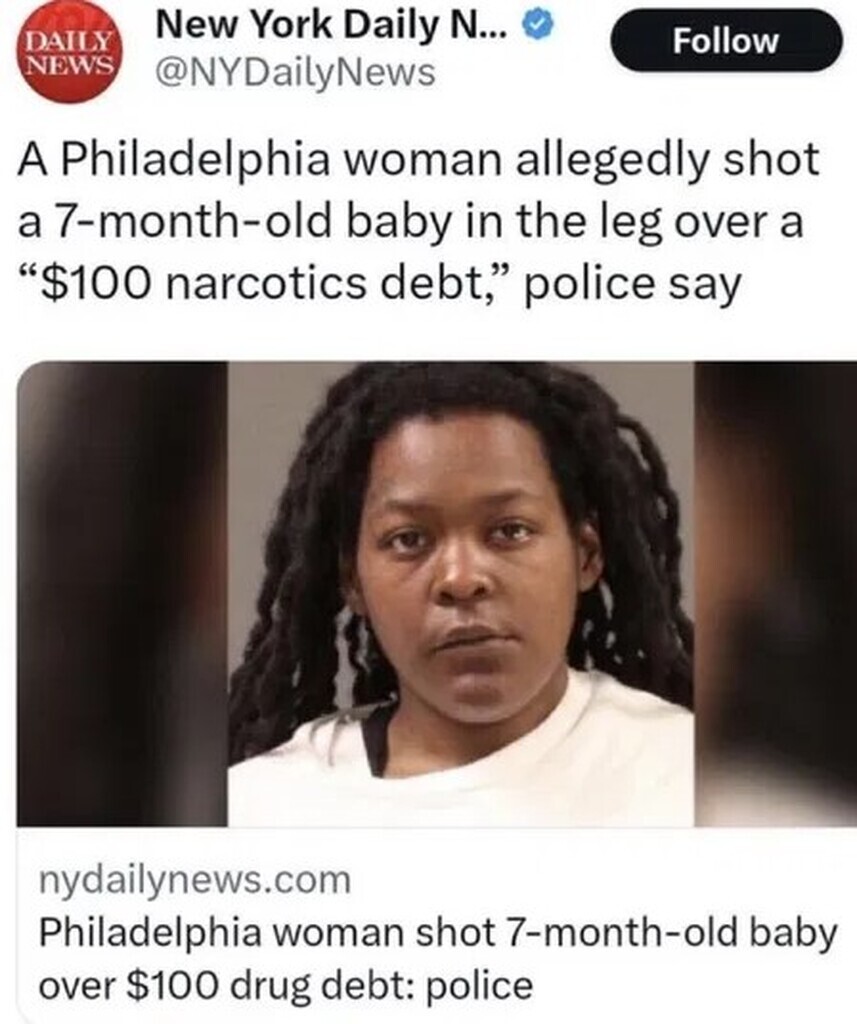Click the blurred right panel of card image

[x=775, y=594]
